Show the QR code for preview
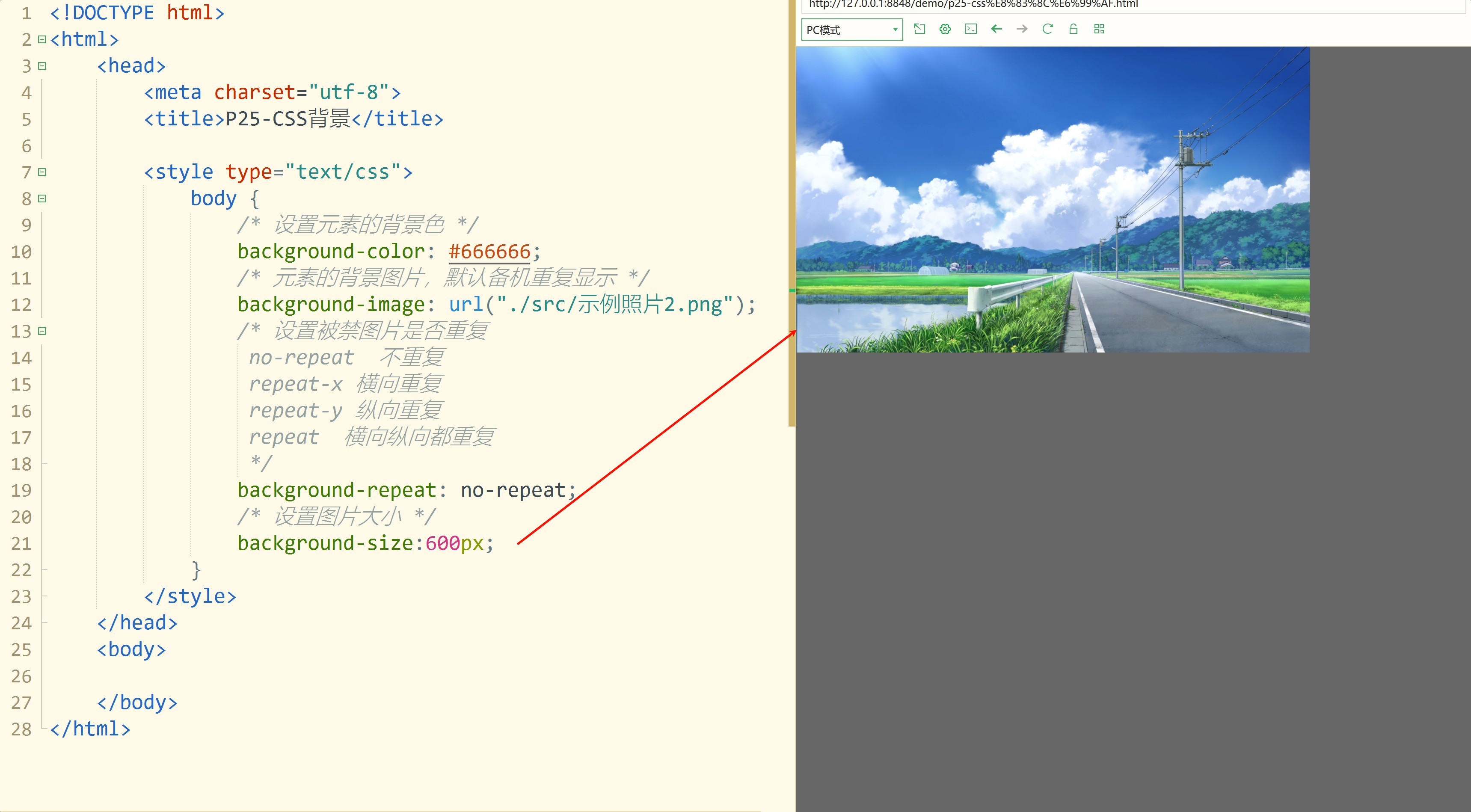 [x=1099, y=29]
